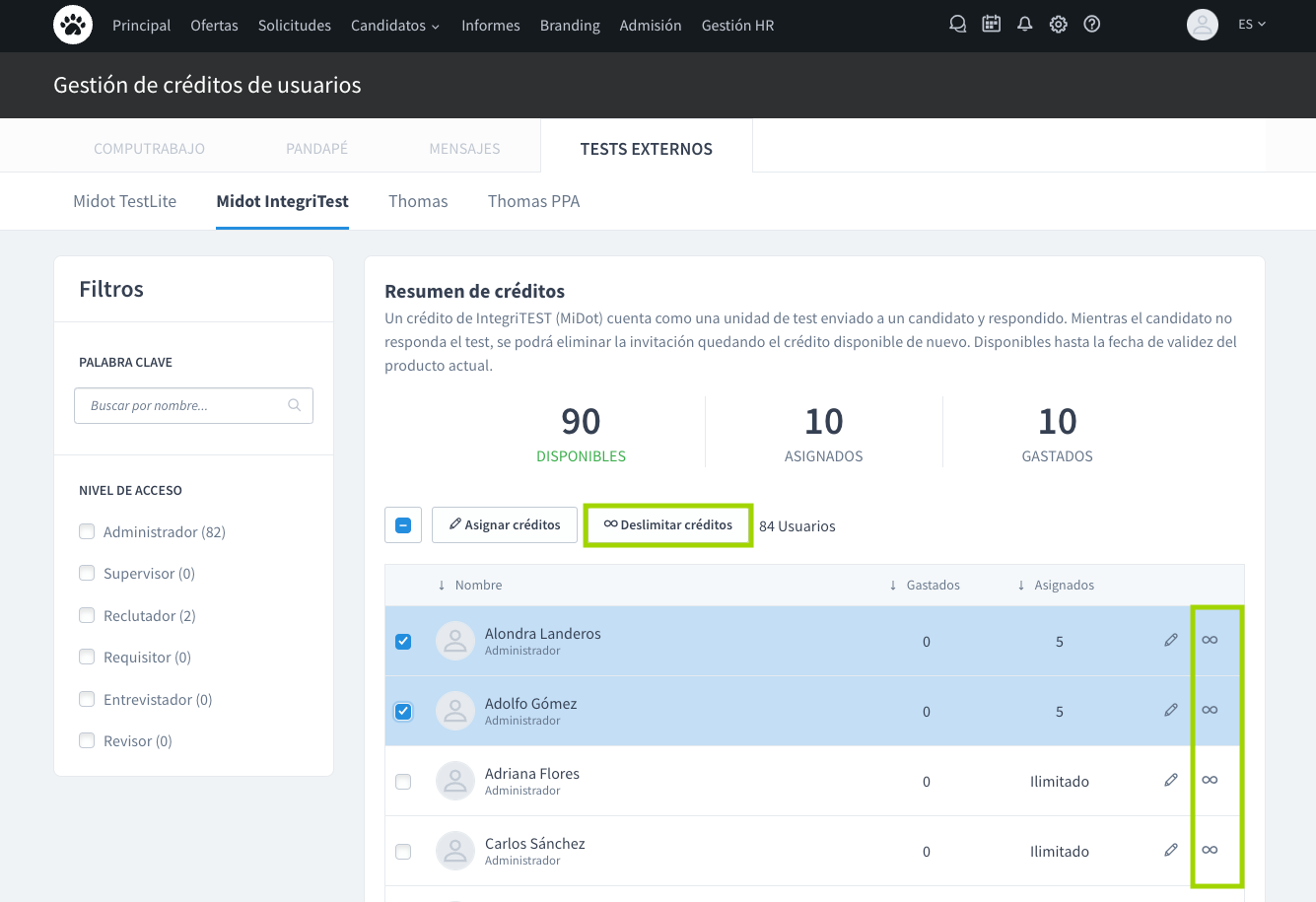Image resolution: width=1316 pixels, height=902 pixels.
Task: Click the Deslimitar créditos button
Action: pos(668,524)
